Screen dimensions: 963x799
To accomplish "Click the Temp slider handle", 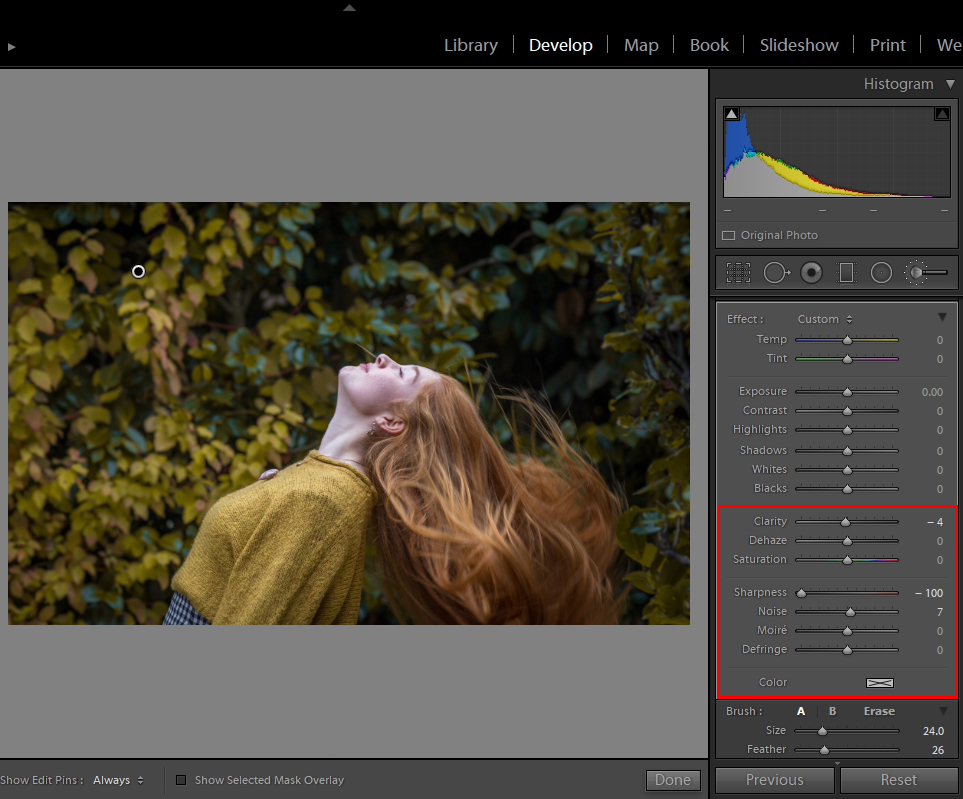I will [848, 340].
